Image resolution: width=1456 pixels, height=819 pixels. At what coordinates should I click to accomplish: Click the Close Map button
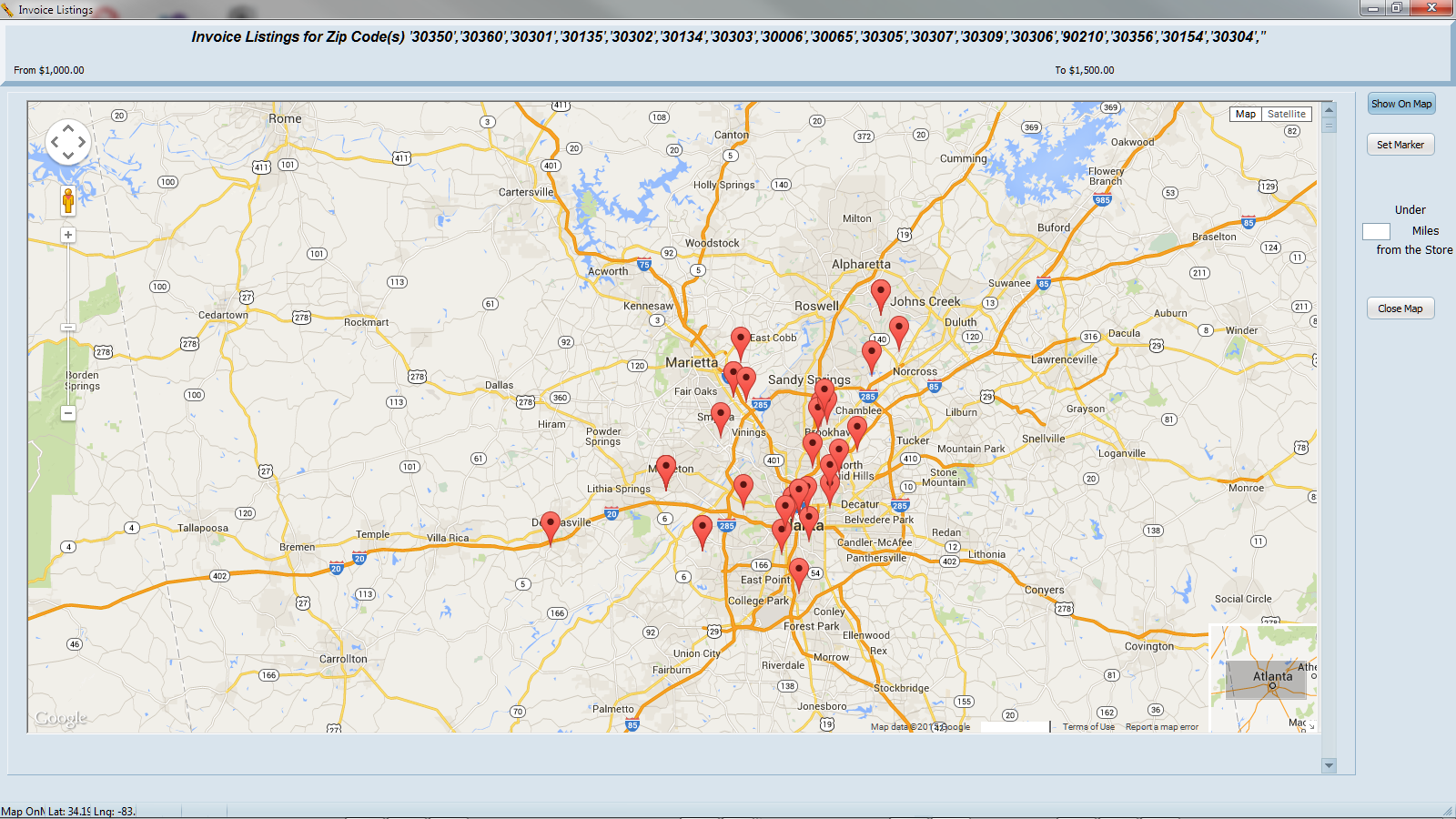pos(1400,308)
